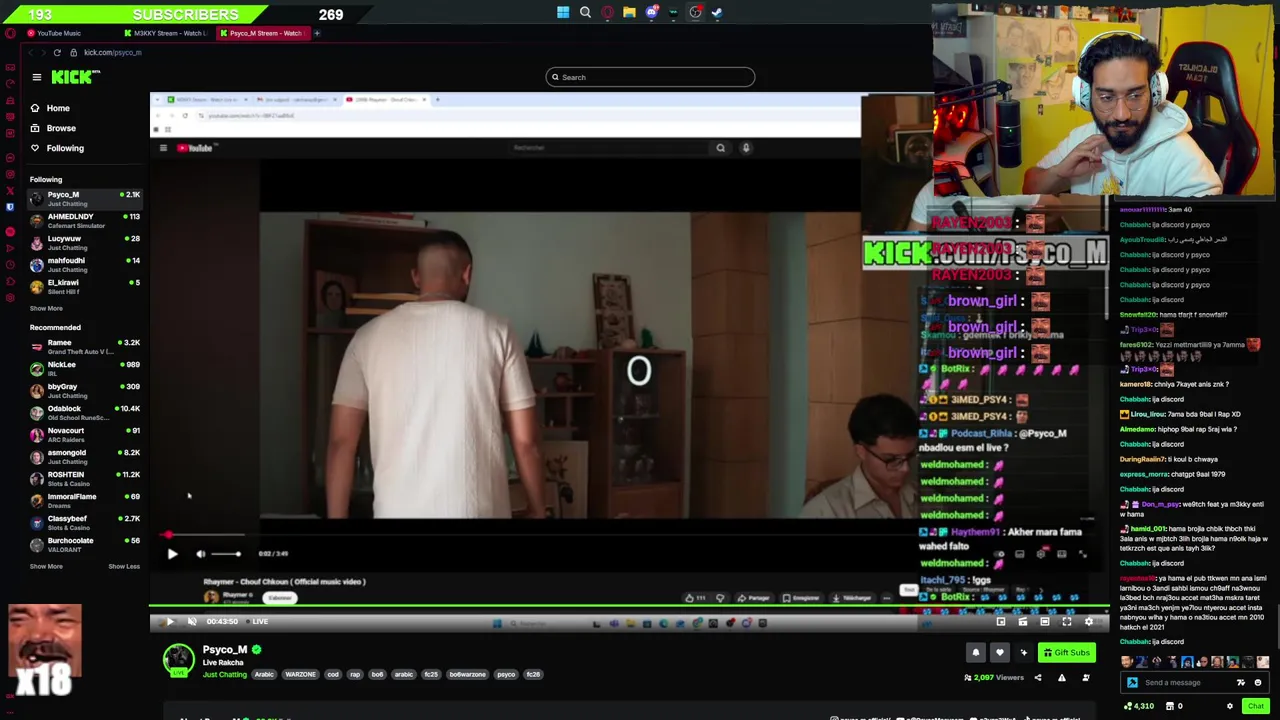The image size is (1280, 720).
Task: Click the Gift Subs button
Action: (1066, 653)
